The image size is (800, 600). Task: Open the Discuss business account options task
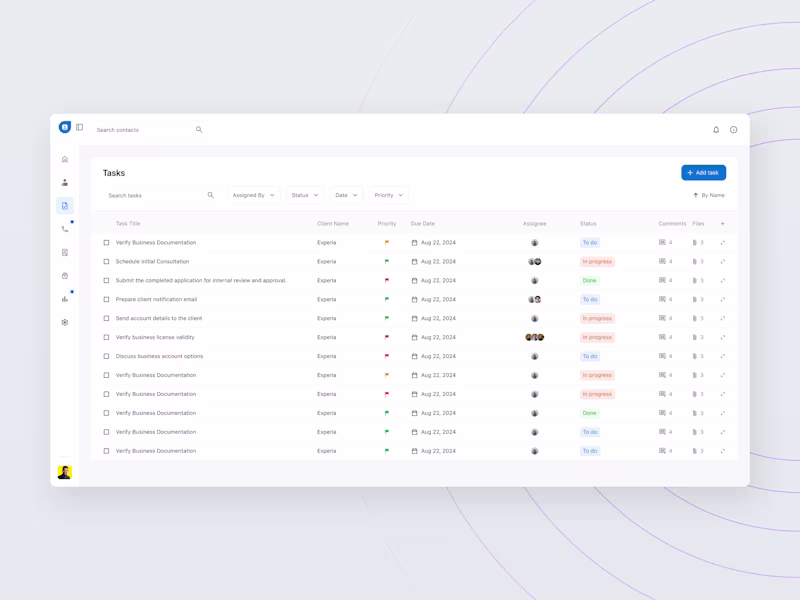click(159, 356)
